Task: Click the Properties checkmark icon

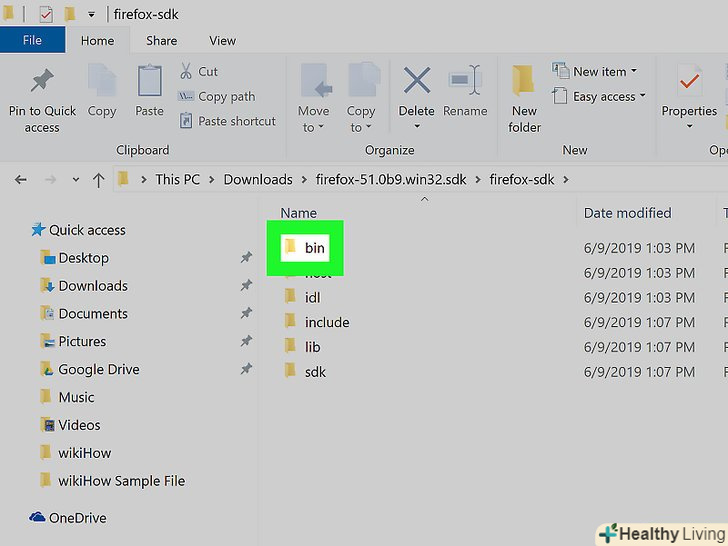Action: [x=689, y=81]
